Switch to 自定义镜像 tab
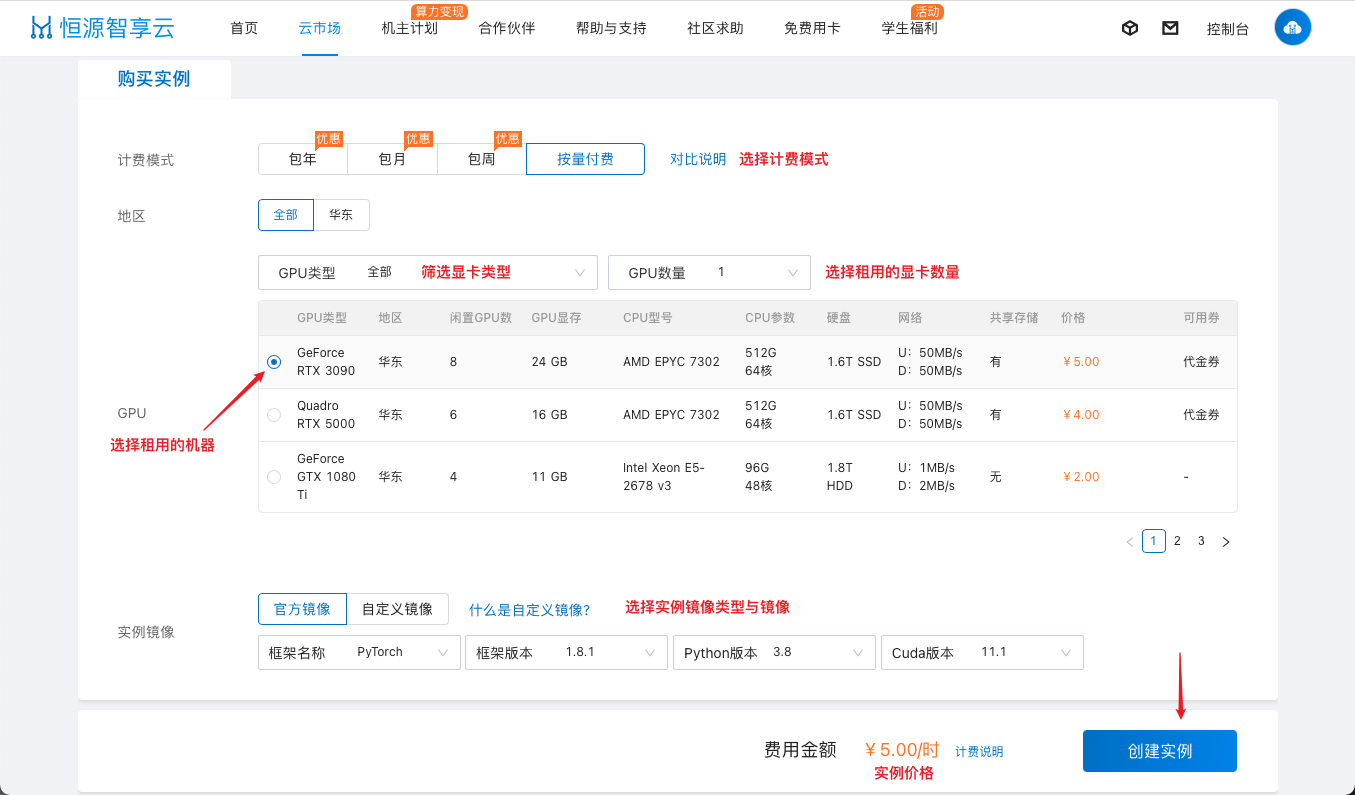This screenshot has height=795, width=1355. [398, 609]
